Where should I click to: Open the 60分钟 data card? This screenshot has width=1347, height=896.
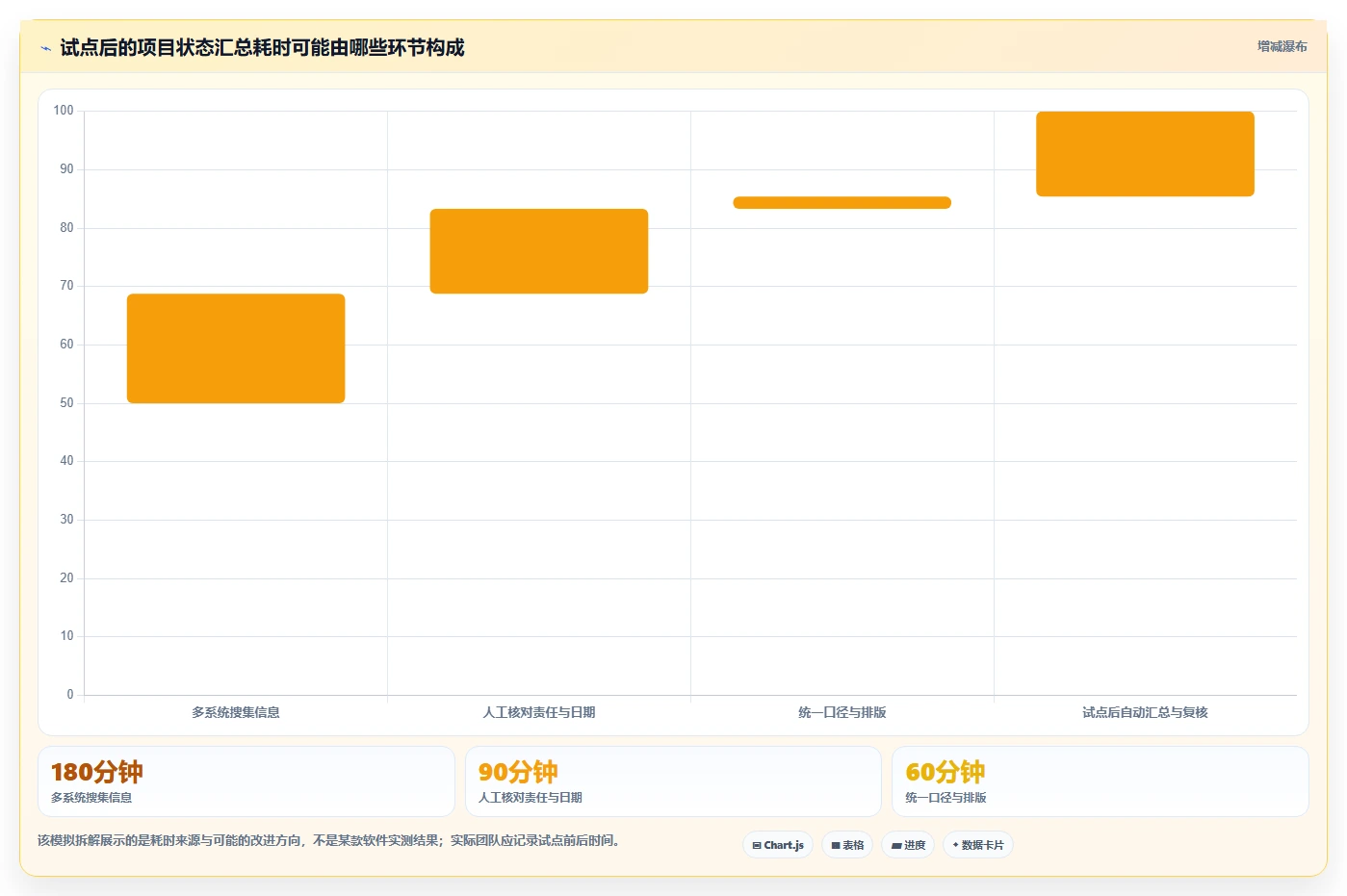(1101, 781)
